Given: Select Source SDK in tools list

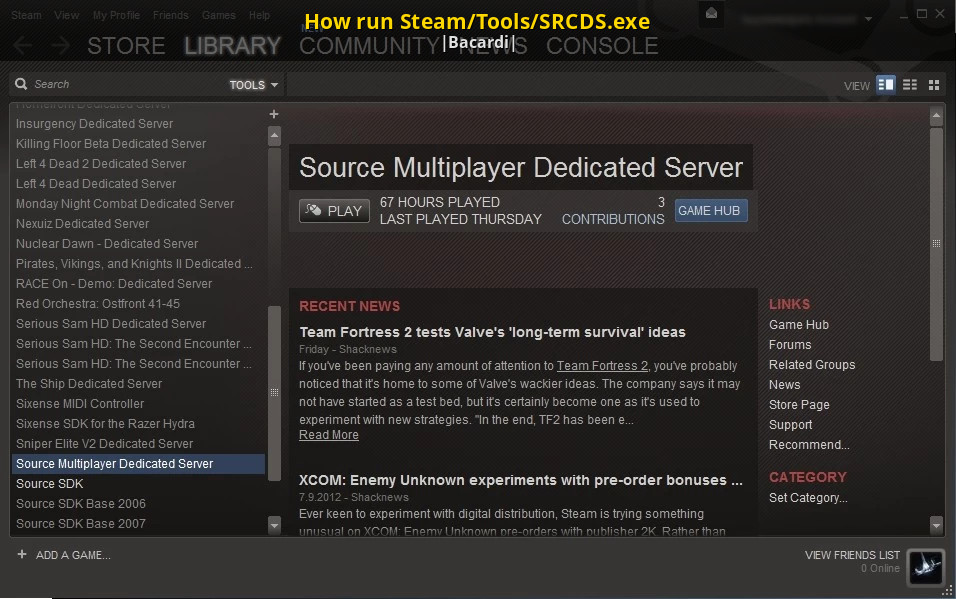Looking at the screenshot, I should coord(49,484).
